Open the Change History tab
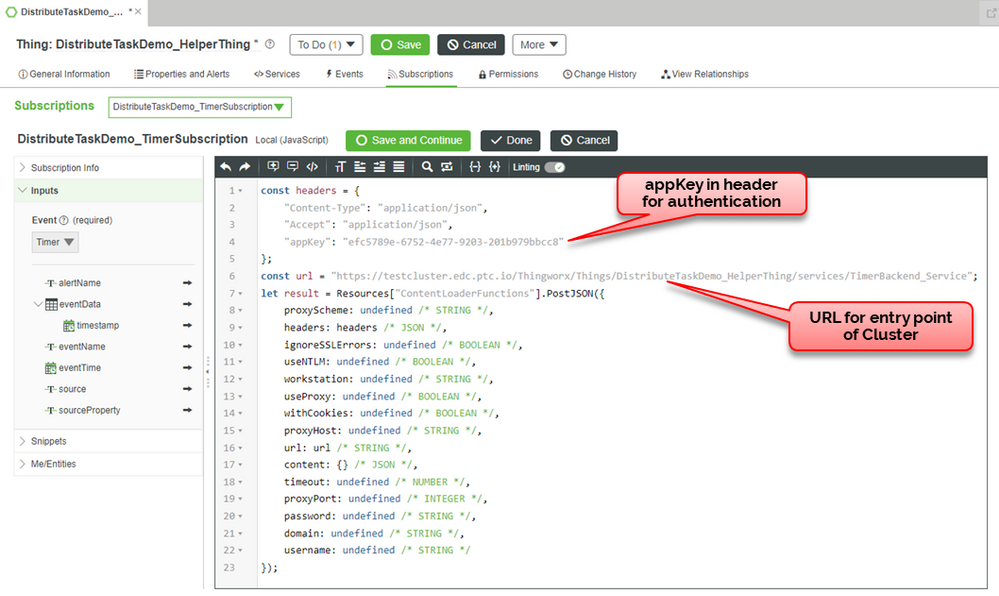The height and width of the screenshot is (596, 999). click(x=600, y=74)
